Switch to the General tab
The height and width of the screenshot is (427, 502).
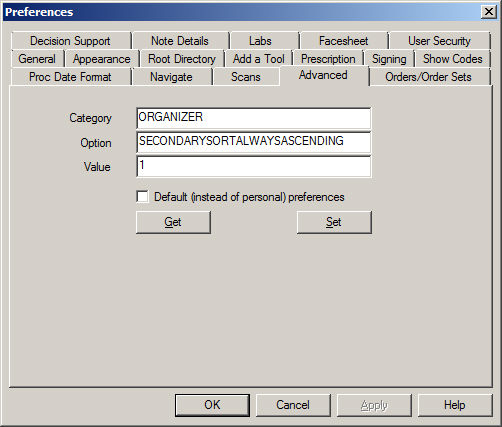coord(37,59)
